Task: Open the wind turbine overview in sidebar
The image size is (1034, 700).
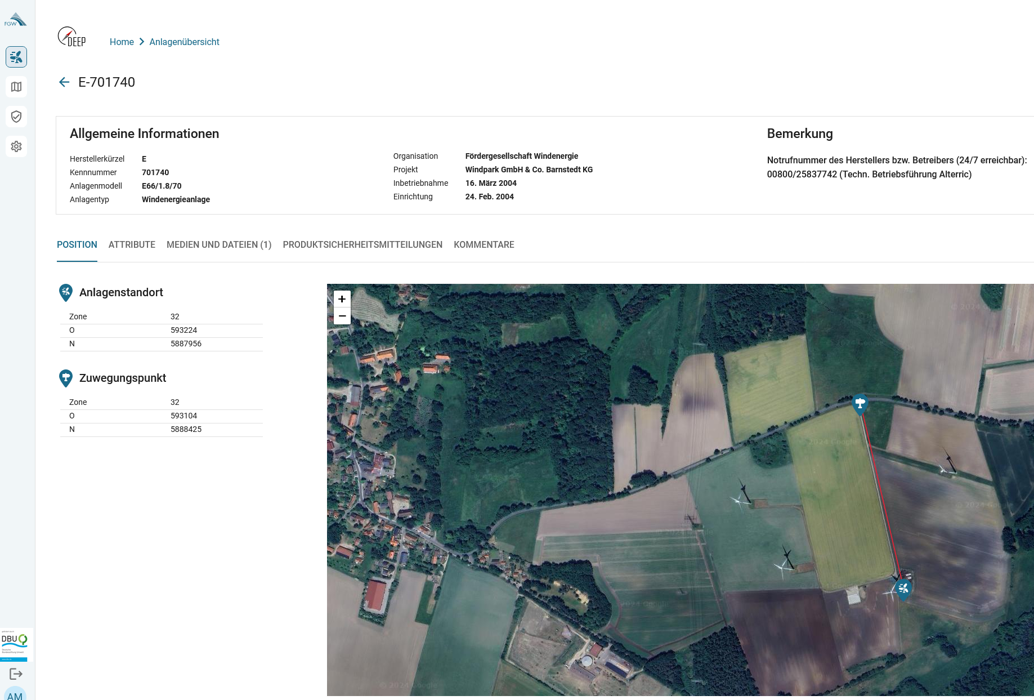Action: click(x=16, y=57)
